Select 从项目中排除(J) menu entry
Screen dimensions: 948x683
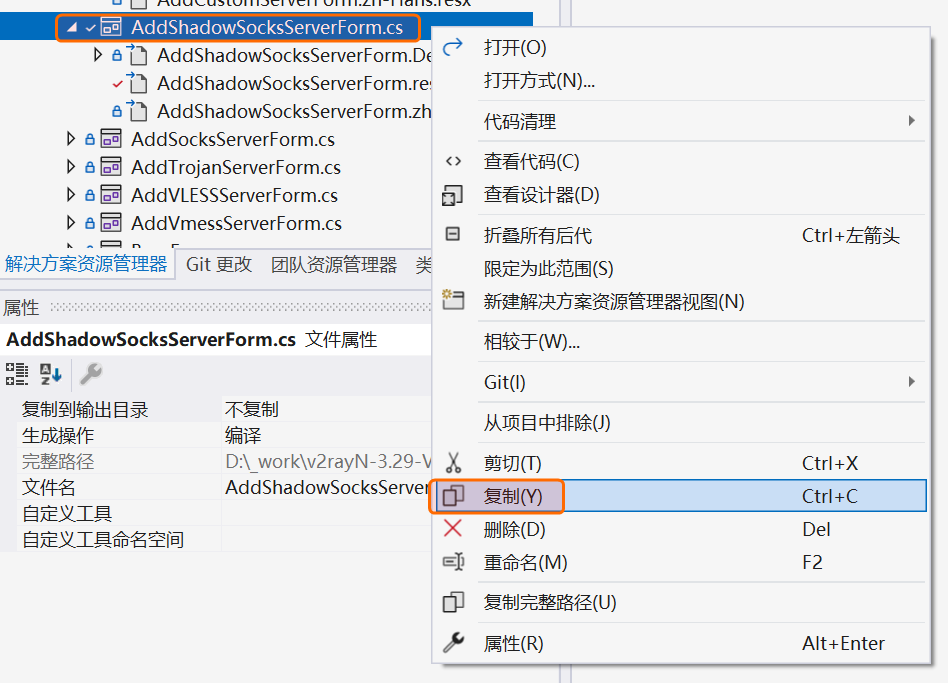tap(546, 423)
